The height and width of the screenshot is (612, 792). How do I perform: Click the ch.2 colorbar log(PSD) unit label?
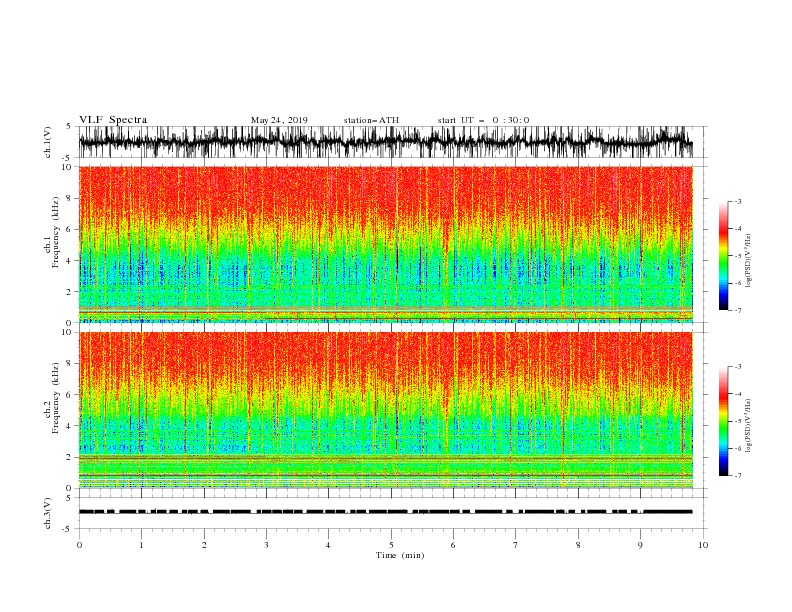click(748, 425)
